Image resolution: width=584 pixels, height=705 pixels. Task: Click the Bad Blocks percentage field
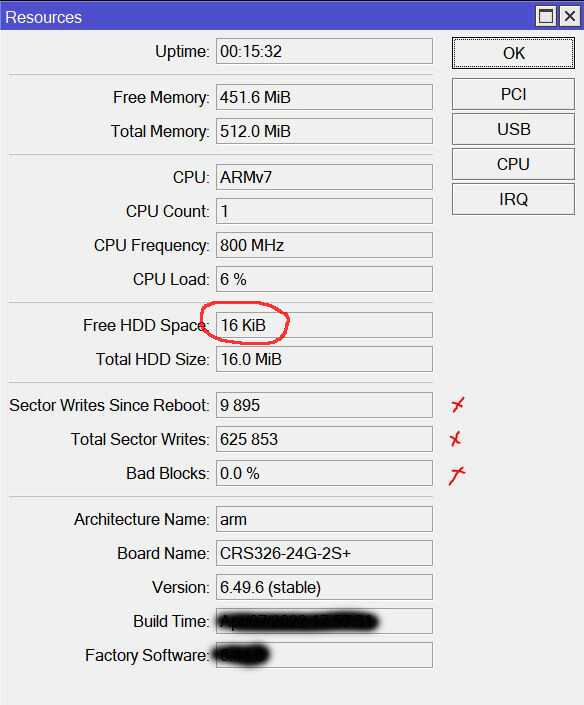click(324, 473)
